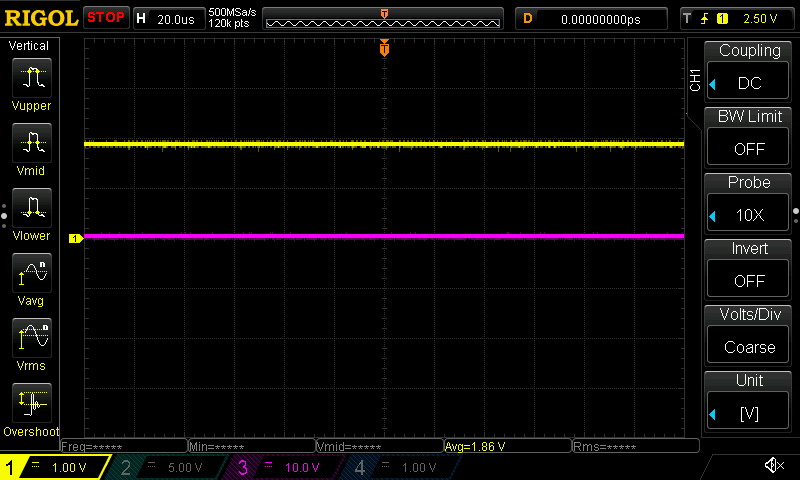Click the 2.50 V trigger level value
Image resolution: width=800 pixels, height=480 pixels.
(x=760, y=19)
